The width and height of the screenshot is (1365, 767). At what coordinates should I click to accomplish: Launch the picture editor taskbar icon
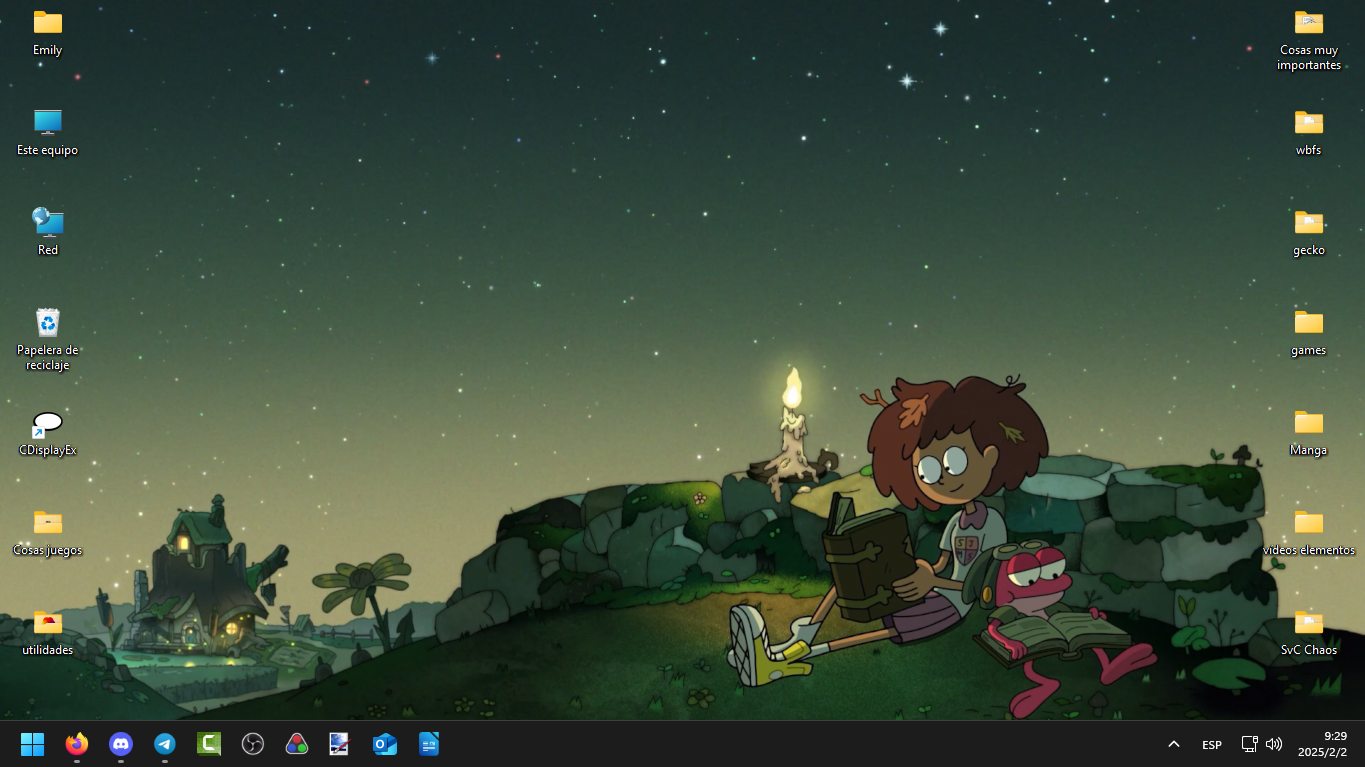point(339,744)
